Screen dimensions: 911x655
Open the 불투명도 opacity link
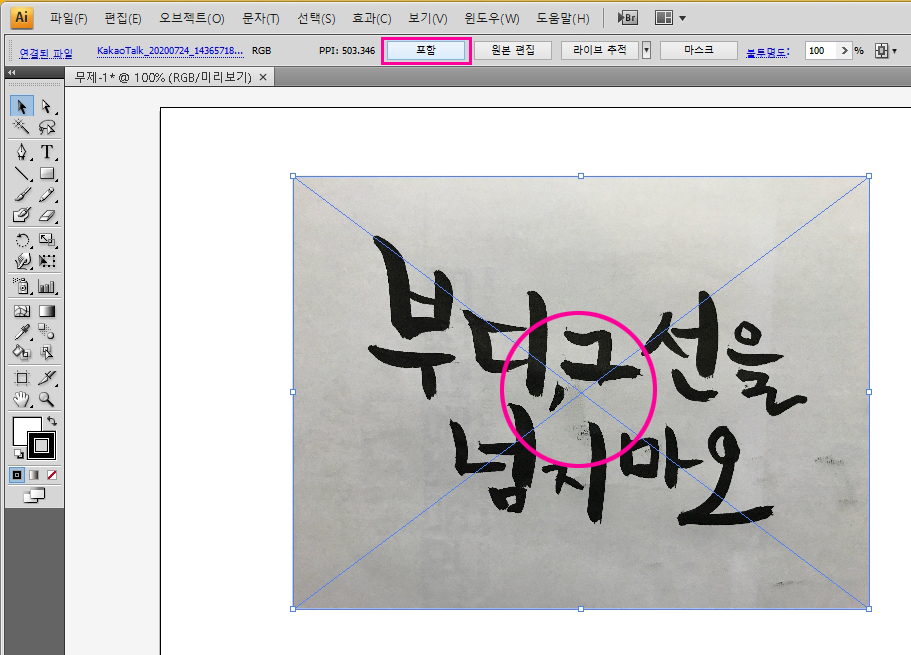click(x=767, y=52)
